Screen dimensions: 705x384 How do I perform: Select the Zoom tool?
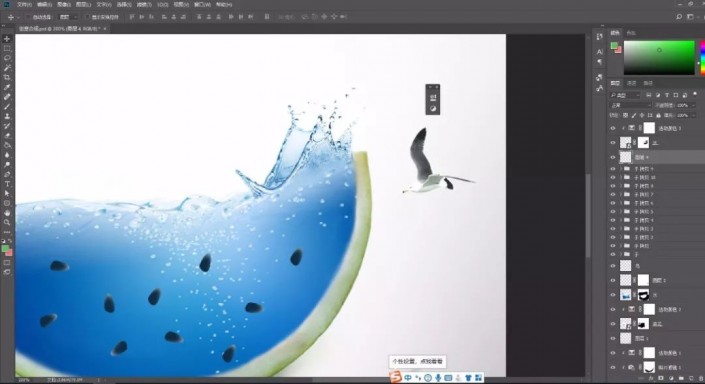7,223
